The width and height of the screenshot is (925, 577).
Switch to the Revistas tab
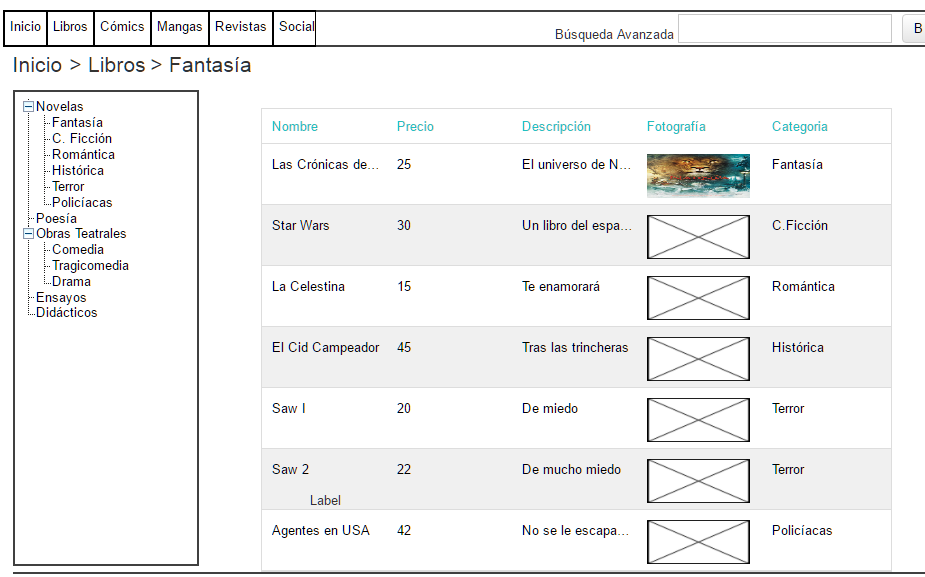click(x=241, y=28)
